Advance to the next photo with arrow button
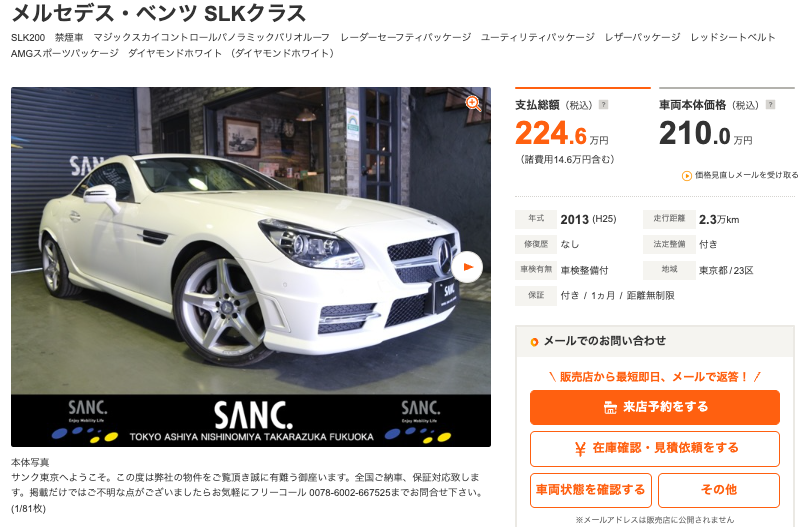 [467, 267]
